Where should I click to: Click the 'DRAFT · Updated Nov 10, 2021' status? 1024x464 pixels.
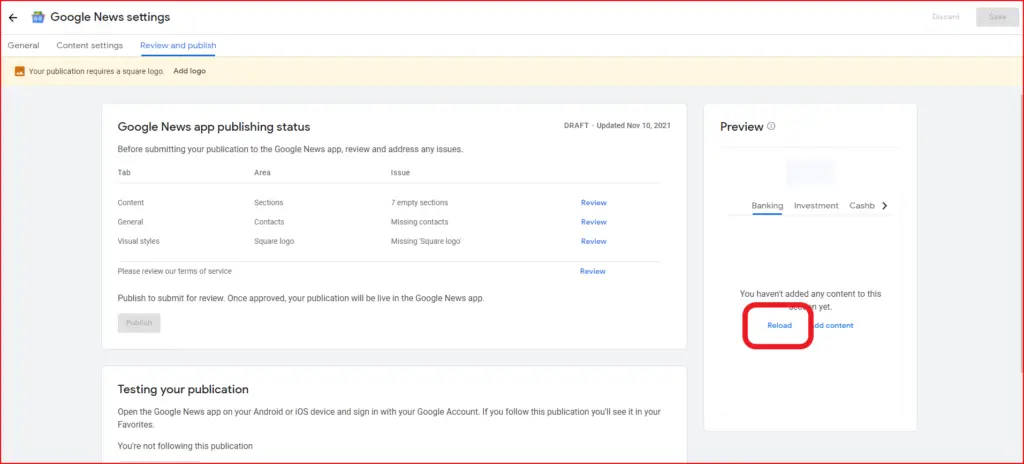point(616,125)
